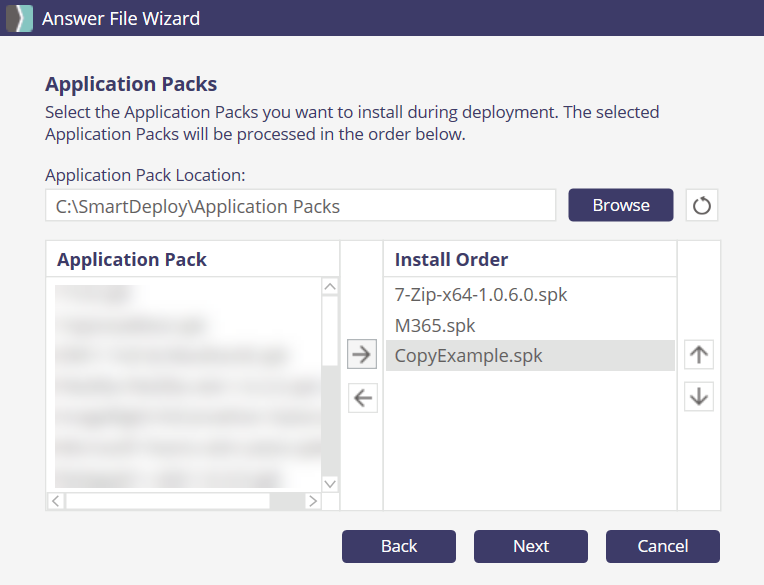Click the right arrow to add pack
764x585 pixels.
click(x=362, y=354)
